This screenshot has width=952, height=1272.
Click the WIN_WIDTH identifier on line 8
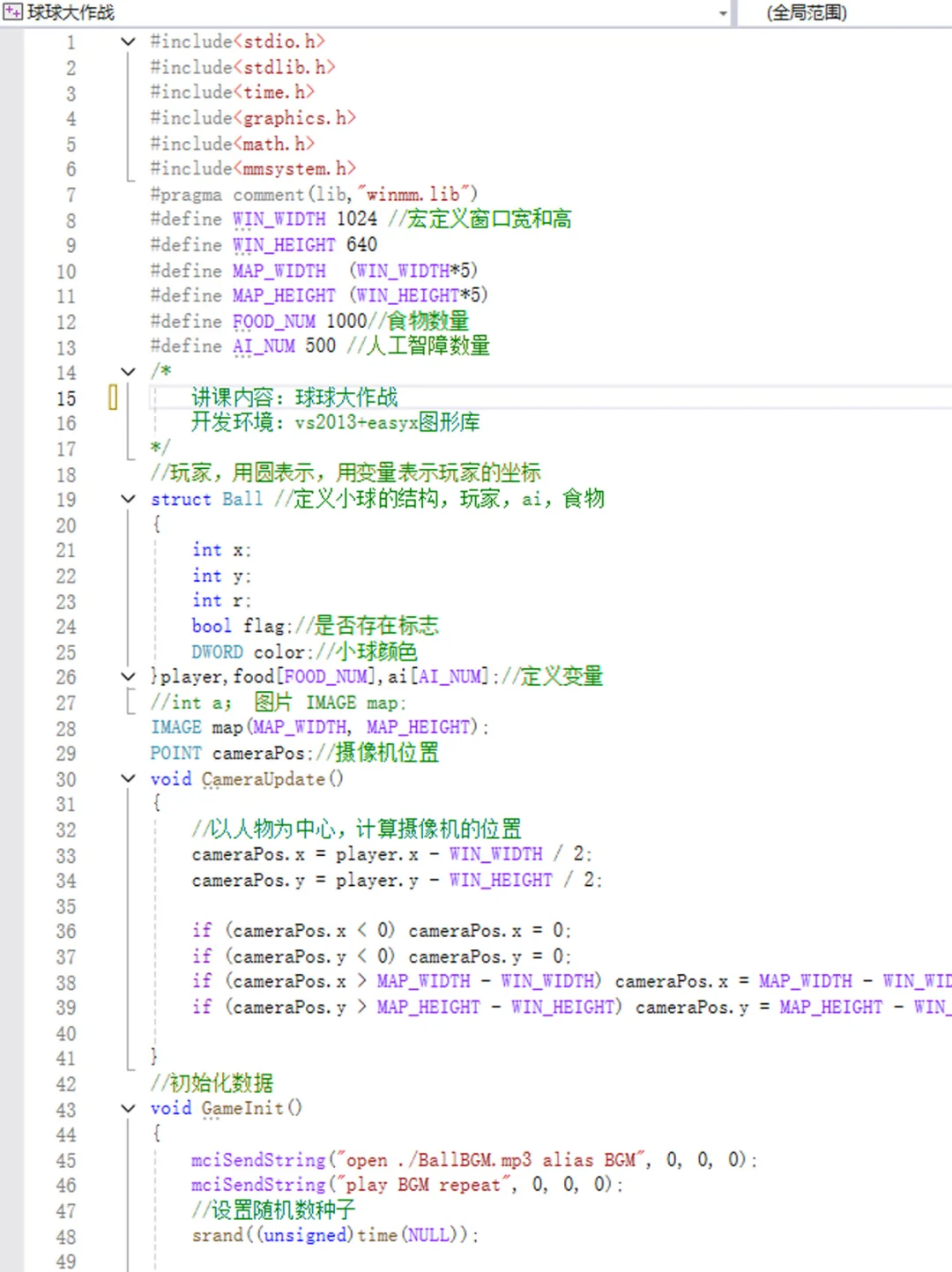tap(277, 219)
